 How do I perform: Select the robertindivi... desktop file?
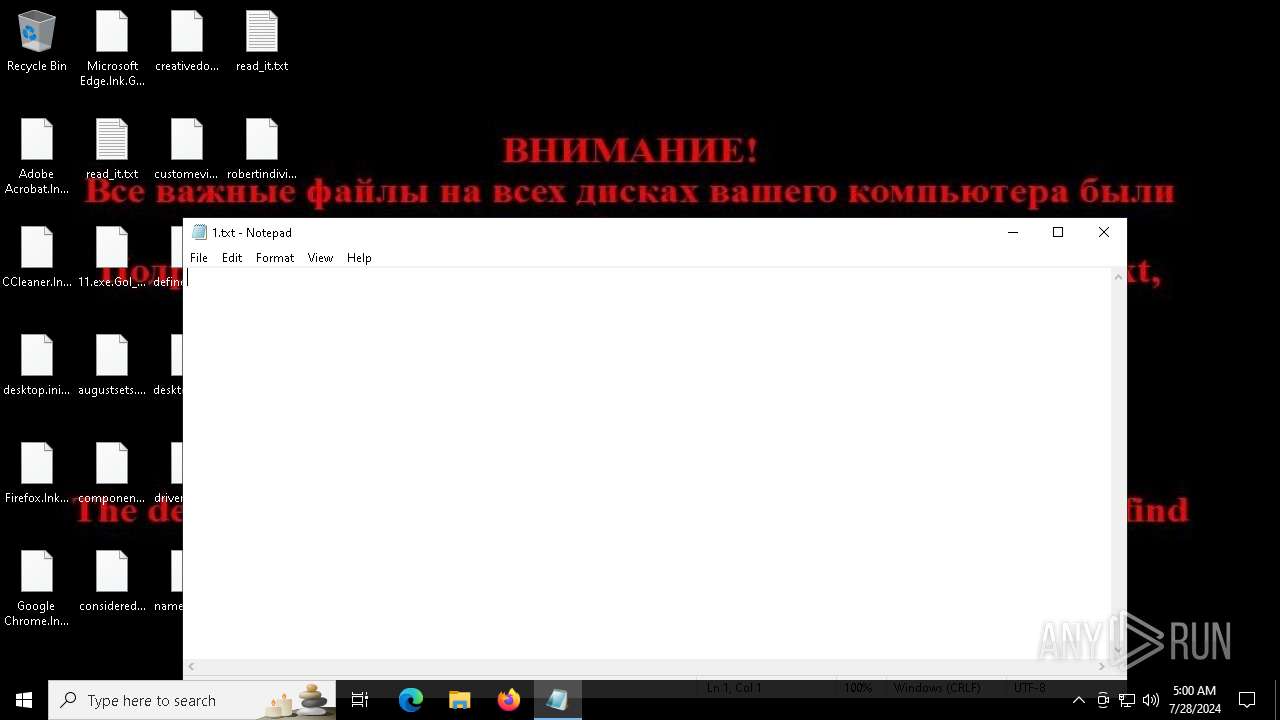coord(262,150)
